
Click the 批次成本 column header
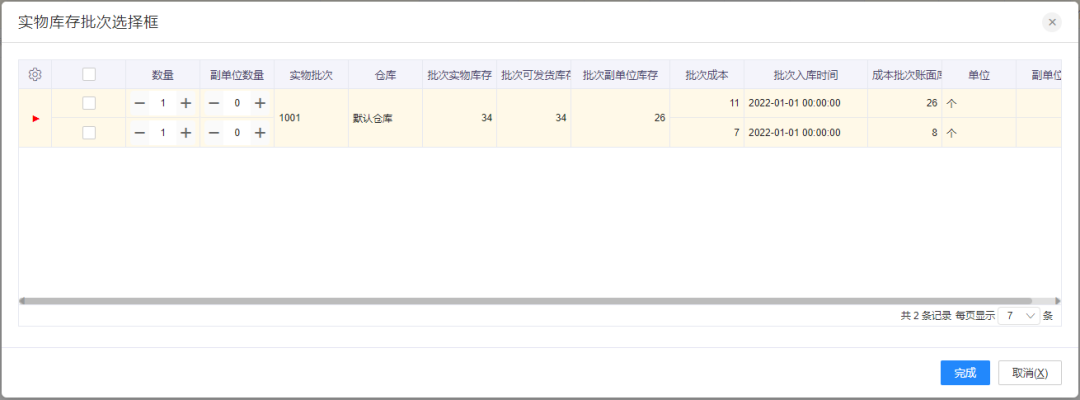click(x=706, y=75)
